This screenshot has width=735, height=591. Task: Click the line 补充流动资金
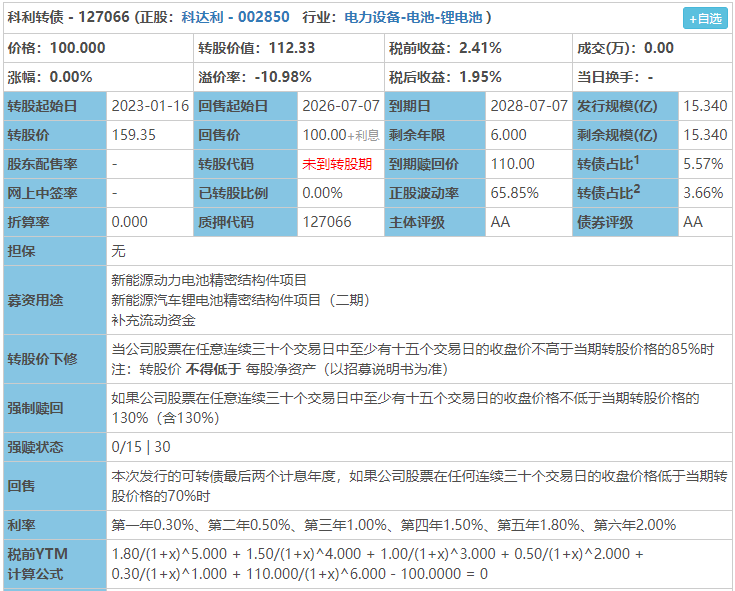pos(153,320)
